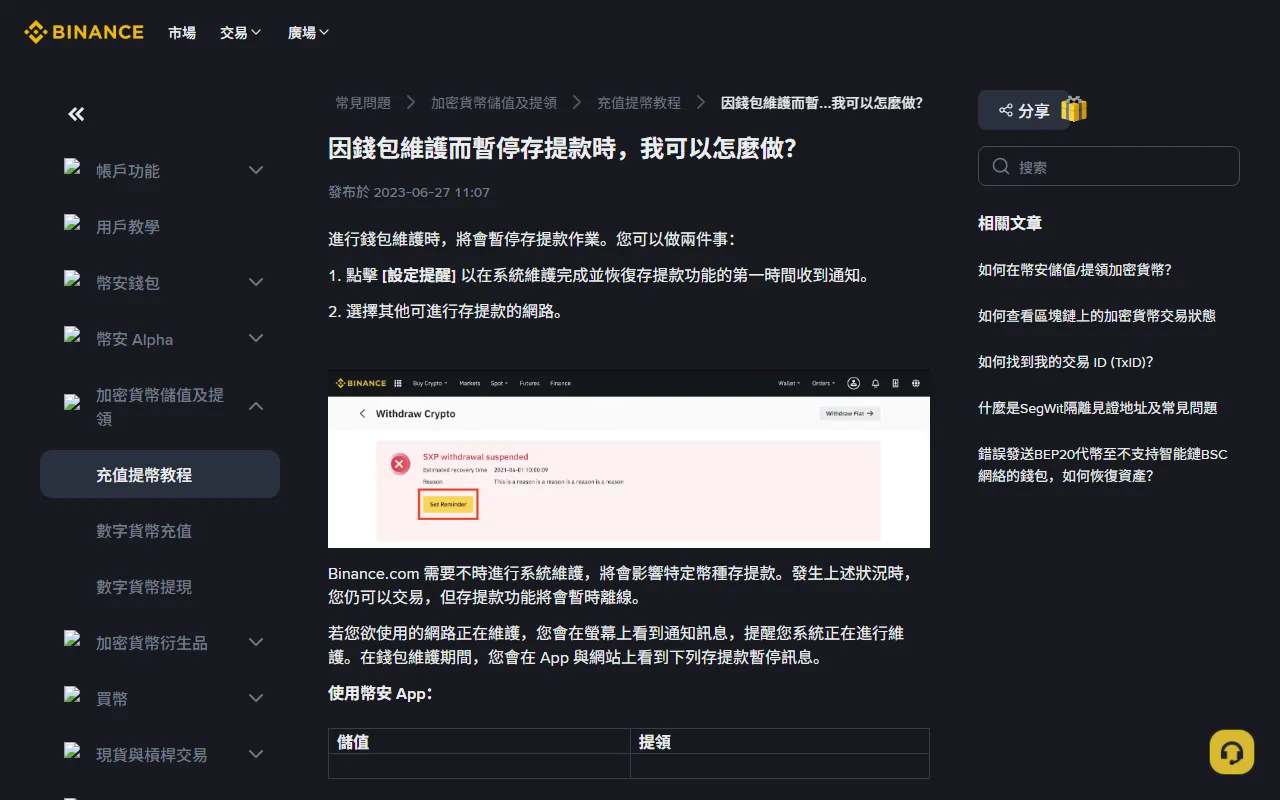The width and height of the screenshot is (1280, 800).
Task: Expand the 幣安 Alpha chevron
Action: click(256, 339)
